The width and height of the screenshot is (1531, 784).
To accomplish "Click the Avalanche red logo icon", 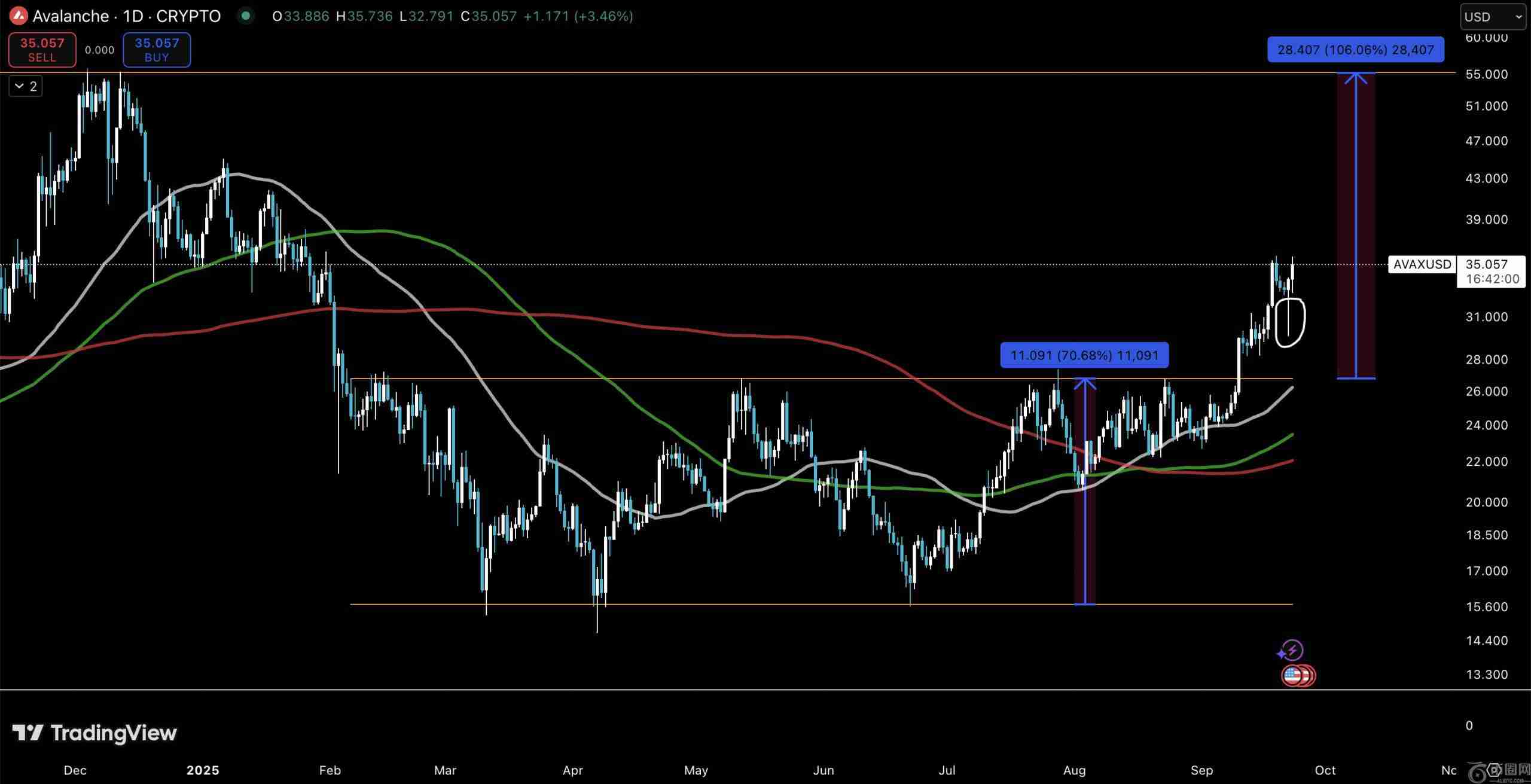I will (18, 16).
